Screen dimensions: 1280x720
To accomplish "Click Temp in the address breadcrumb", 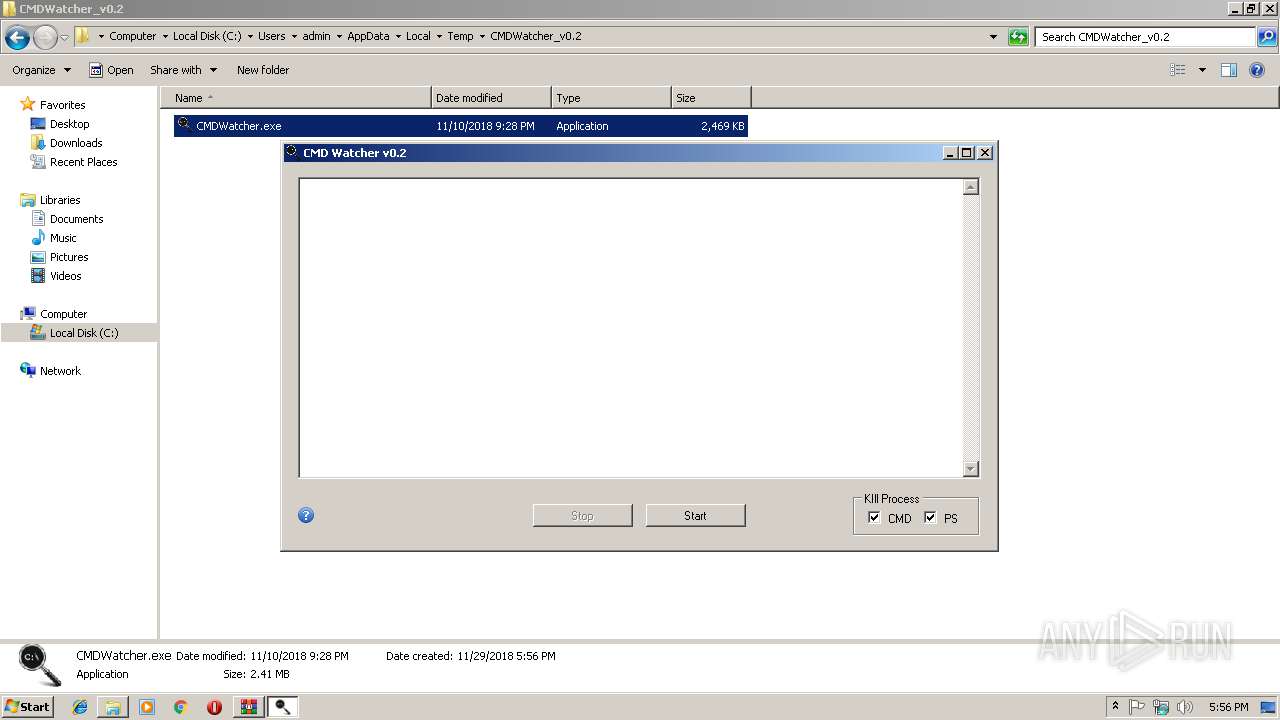I will 460,36.
